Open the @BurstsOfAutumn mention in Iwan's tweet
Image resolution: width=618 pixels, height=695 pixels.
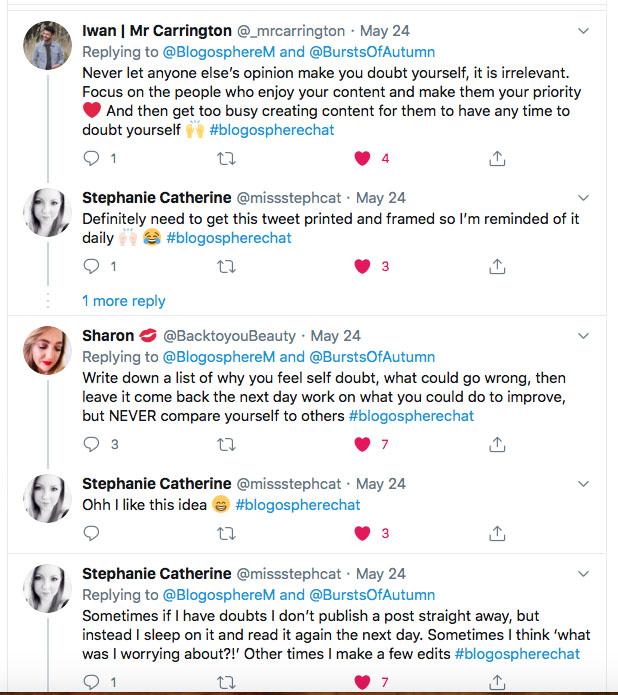pyautogui.click(x=373, y=52)
